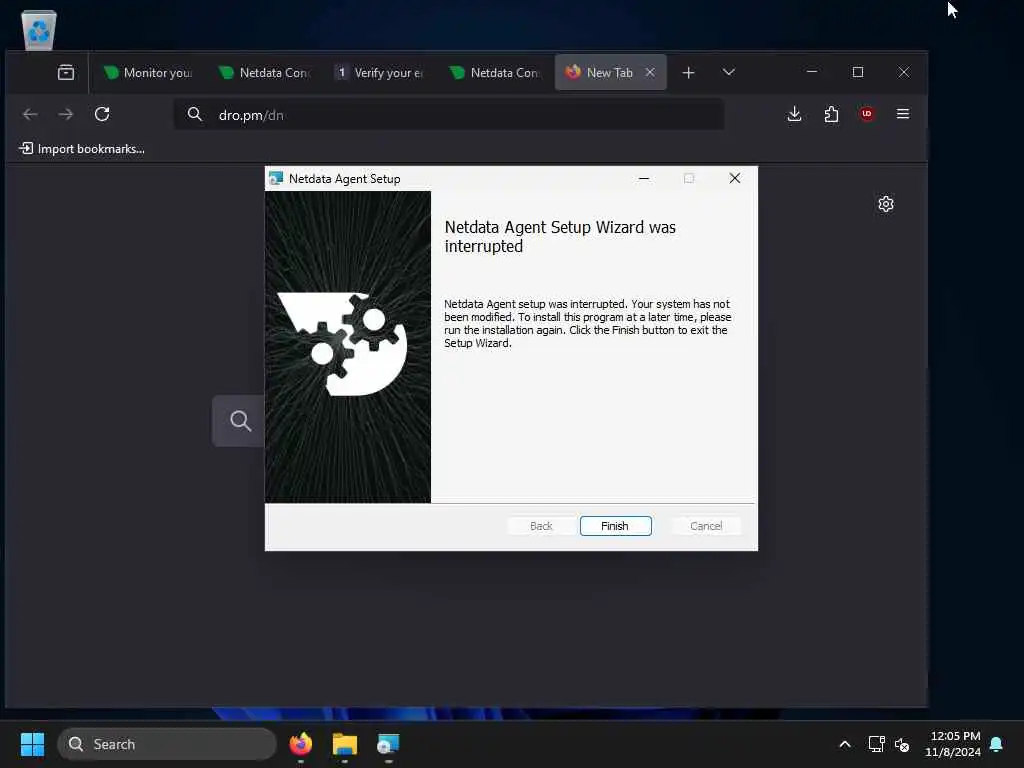Open Firefox from the taskbar

coord(301,744)
